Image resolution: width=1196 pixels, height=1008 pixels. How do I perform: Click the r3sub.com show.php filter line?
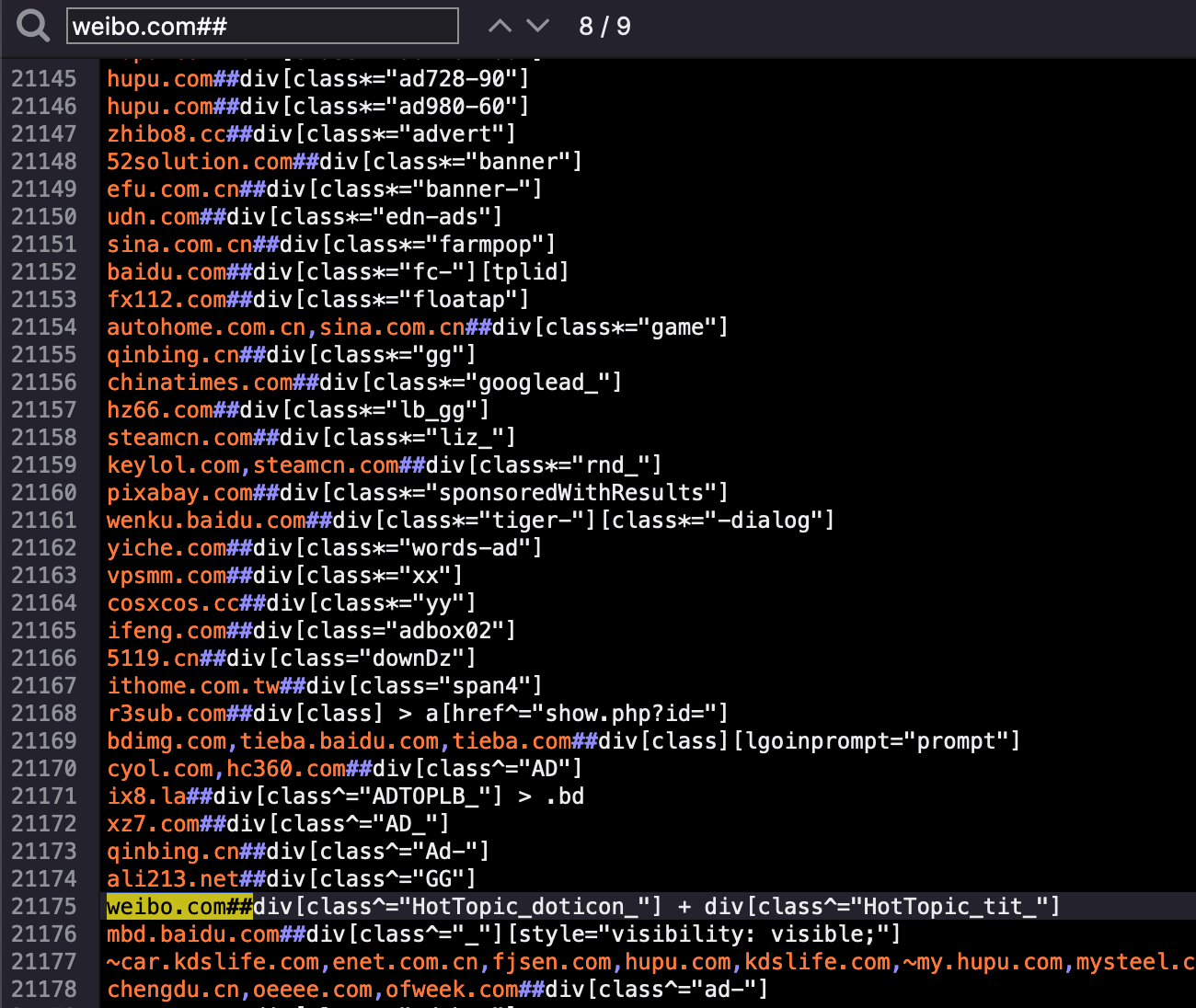pos(418,713)
